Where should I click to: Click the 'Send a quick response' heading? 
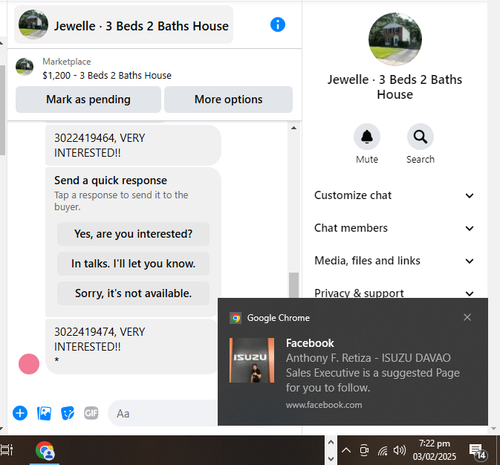pos(111,180)
